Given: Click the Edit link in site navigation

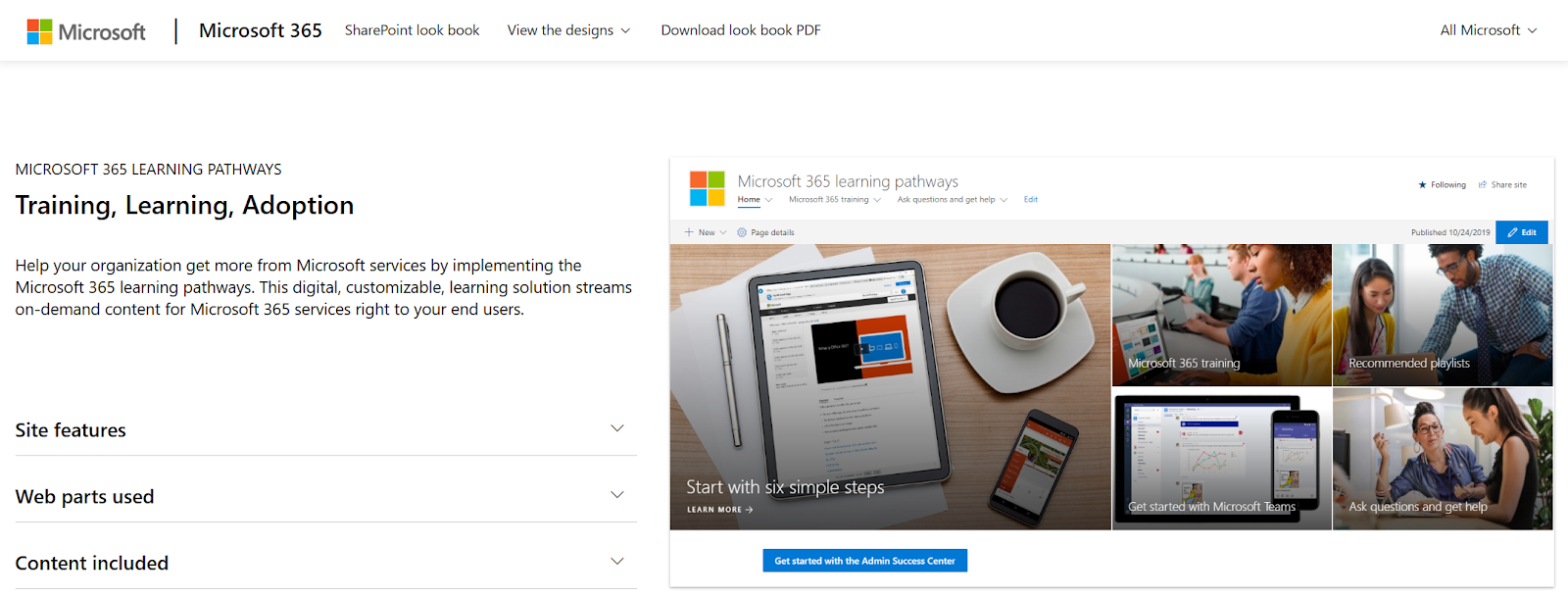Looking at the screenshot, I should point(1031,200).
